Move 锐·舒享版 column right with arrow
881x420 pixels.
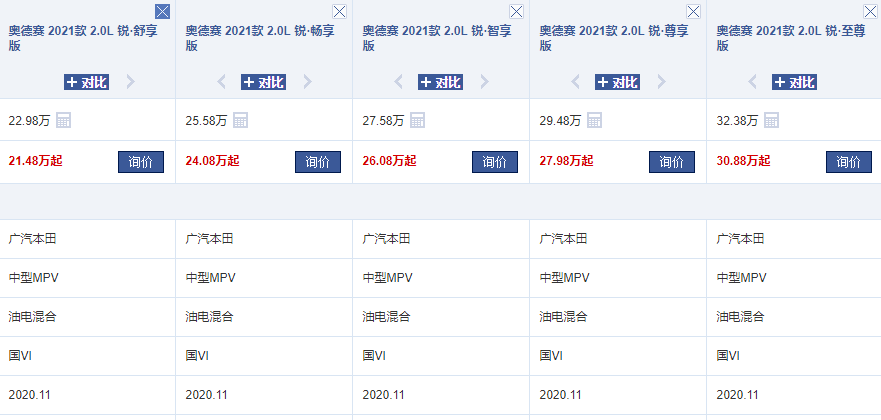pos(130,82)
